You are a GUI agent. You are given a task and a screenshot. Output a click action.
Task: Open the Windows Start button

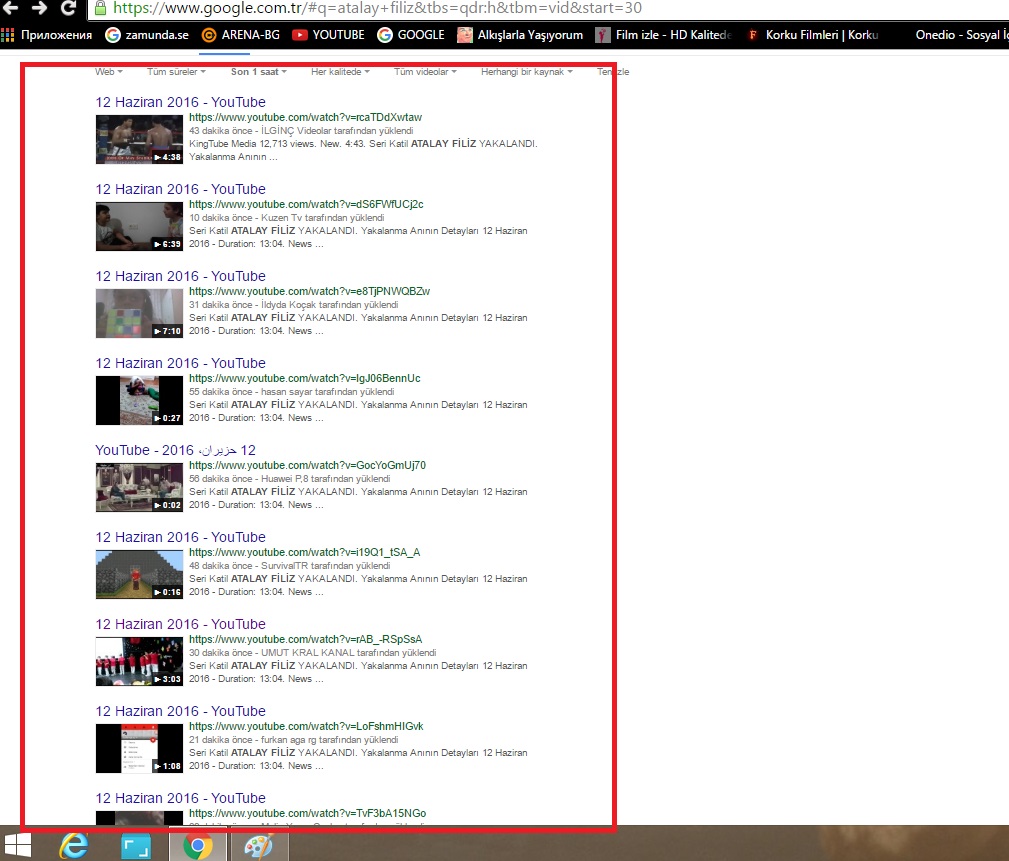pos(18,845)
